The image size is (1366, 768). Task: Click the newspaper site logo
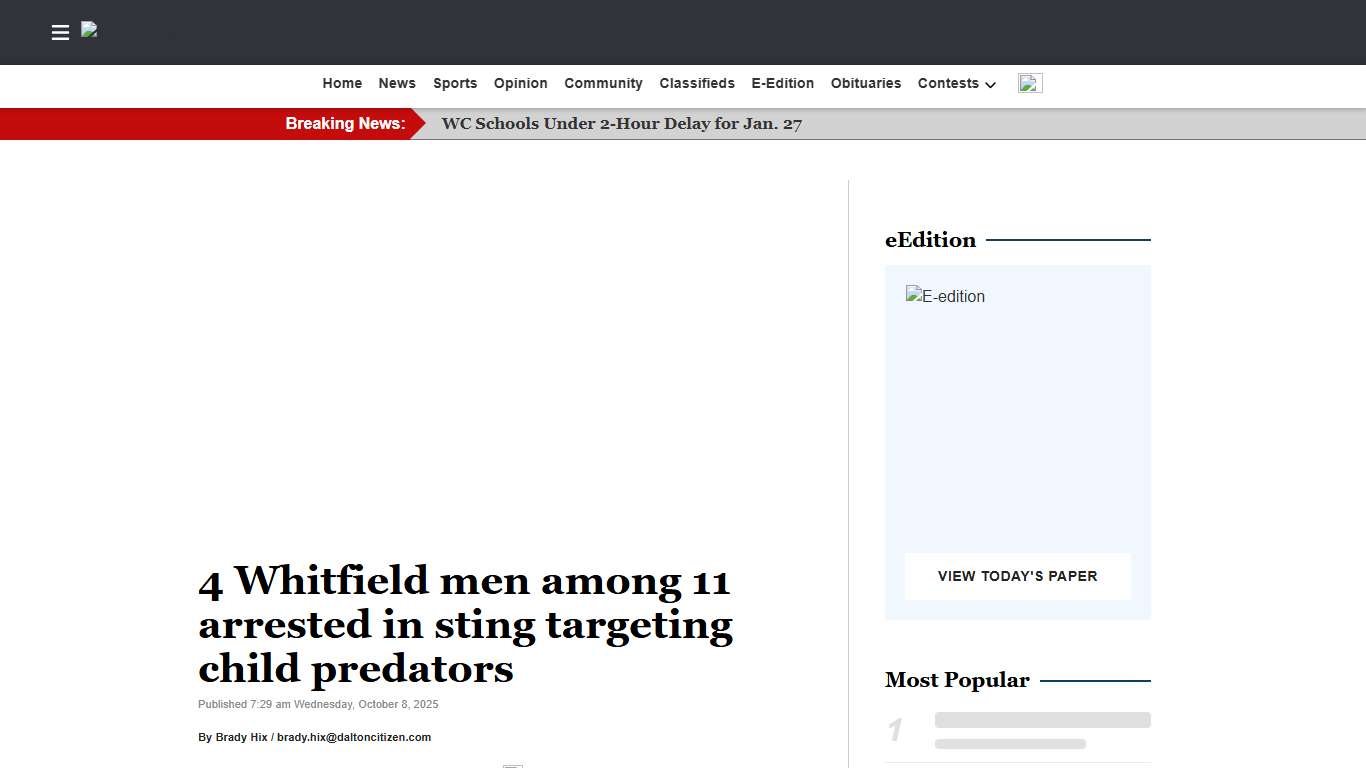point(89,30)
